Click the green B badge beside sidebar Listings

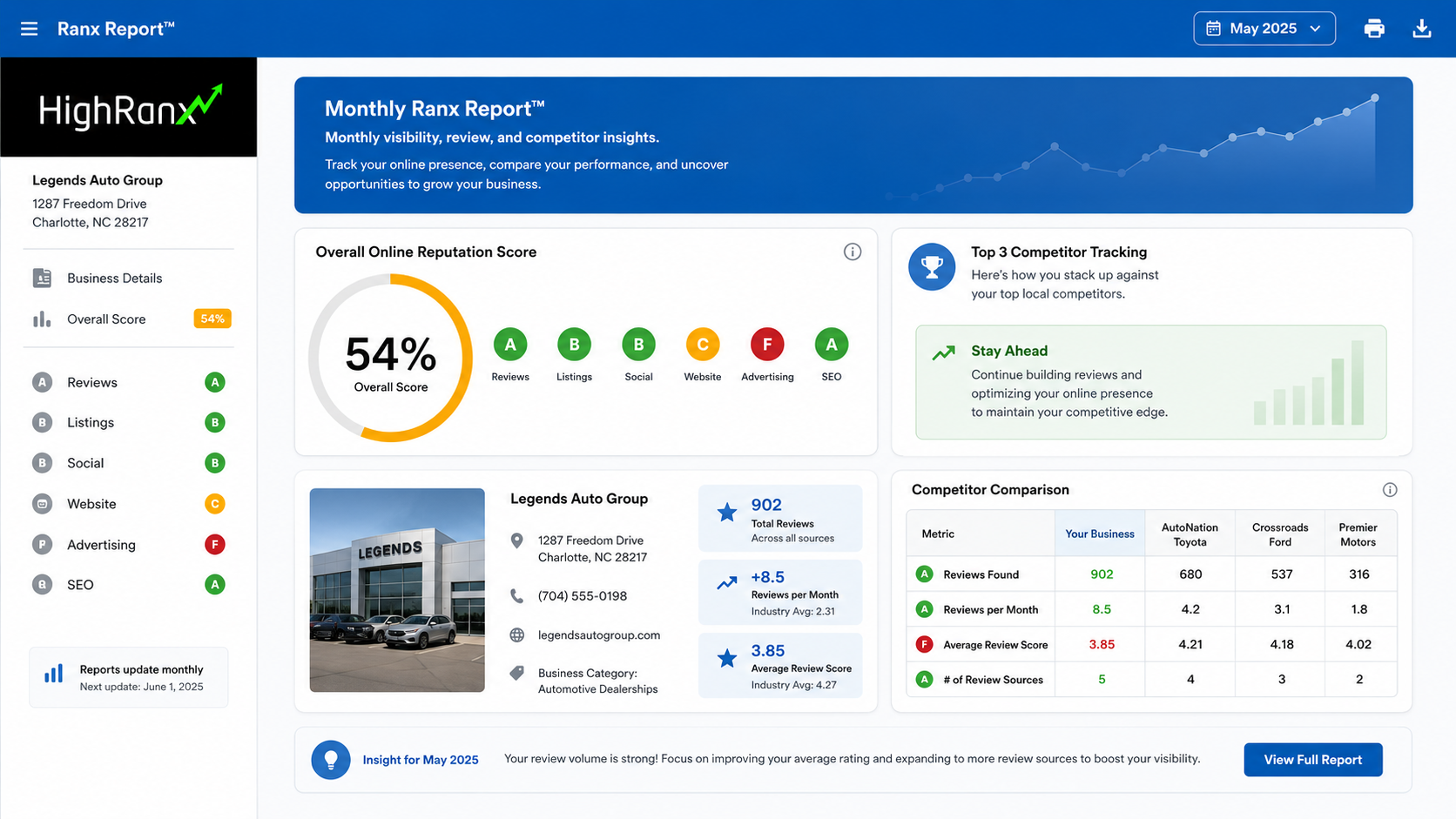click(x=215, y=423)
